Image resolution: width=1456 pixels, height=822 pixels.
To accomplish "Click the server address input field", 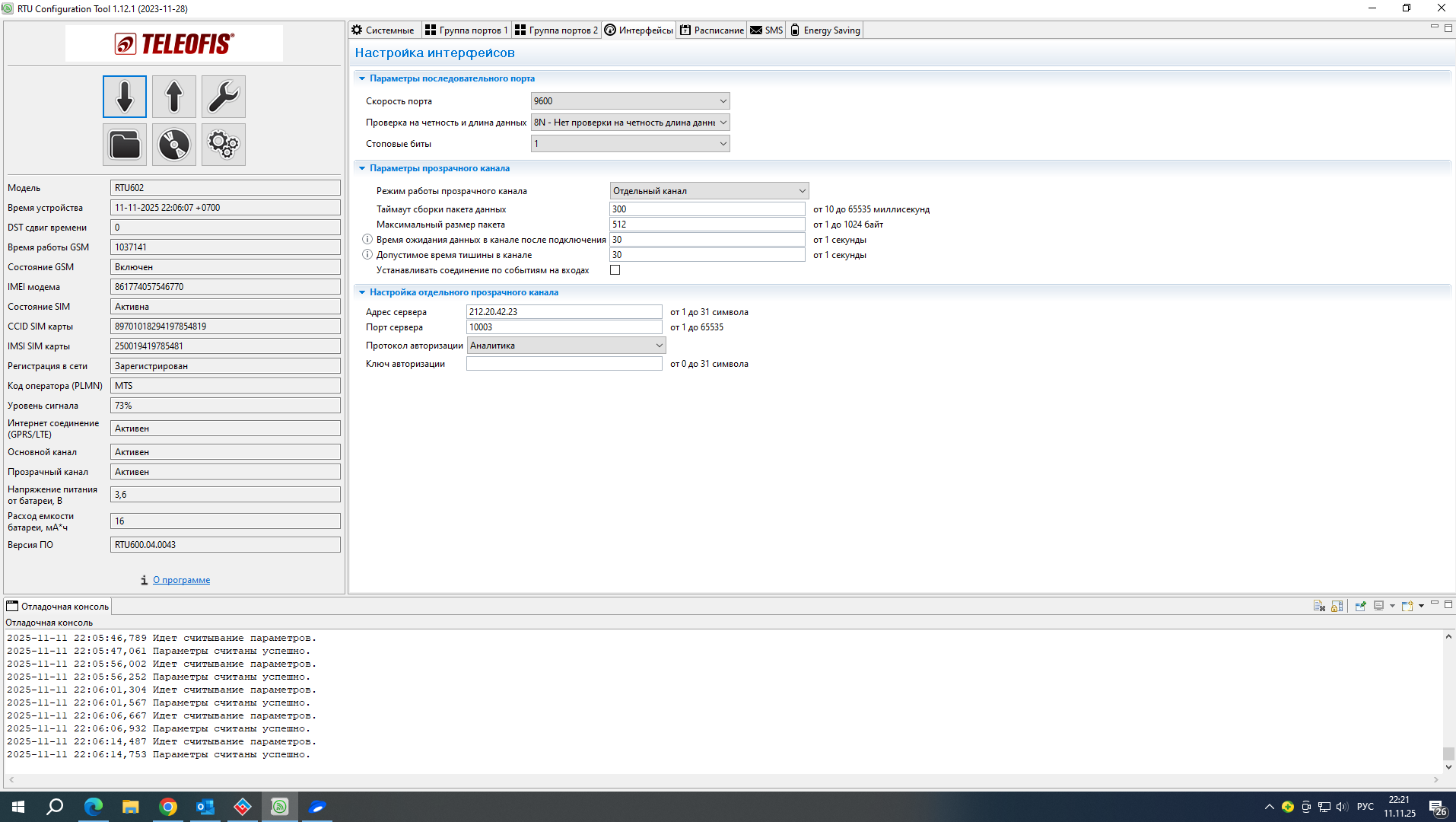I will point(564,312).
